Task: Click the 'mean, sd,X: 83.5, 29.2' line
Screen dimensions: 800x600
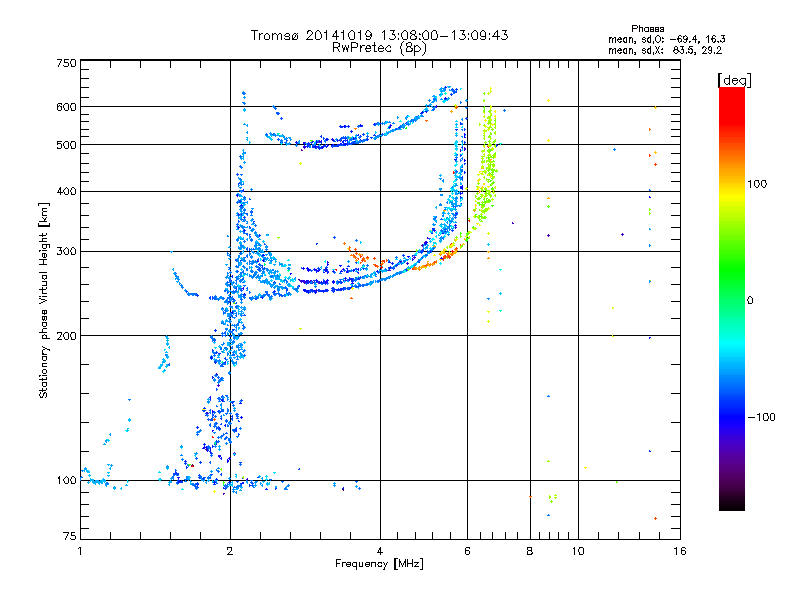Action: (x=665, y=50)
